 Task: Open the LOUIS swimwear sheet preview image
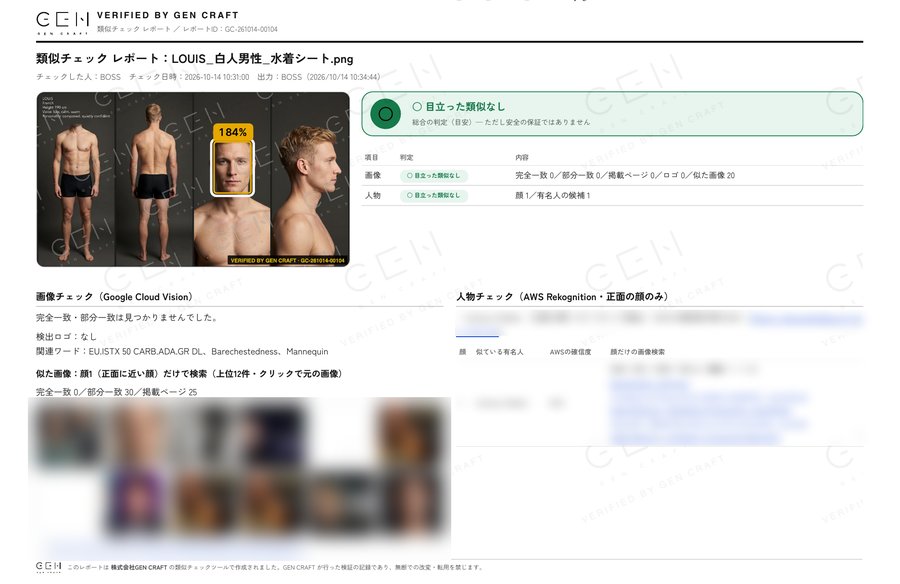[x=193, y=179]
